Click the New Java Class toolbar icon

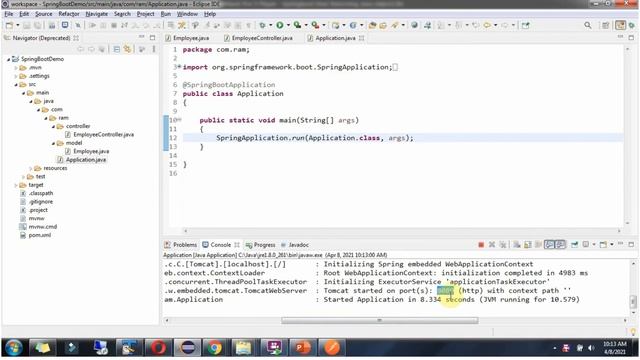click(353, 25)
